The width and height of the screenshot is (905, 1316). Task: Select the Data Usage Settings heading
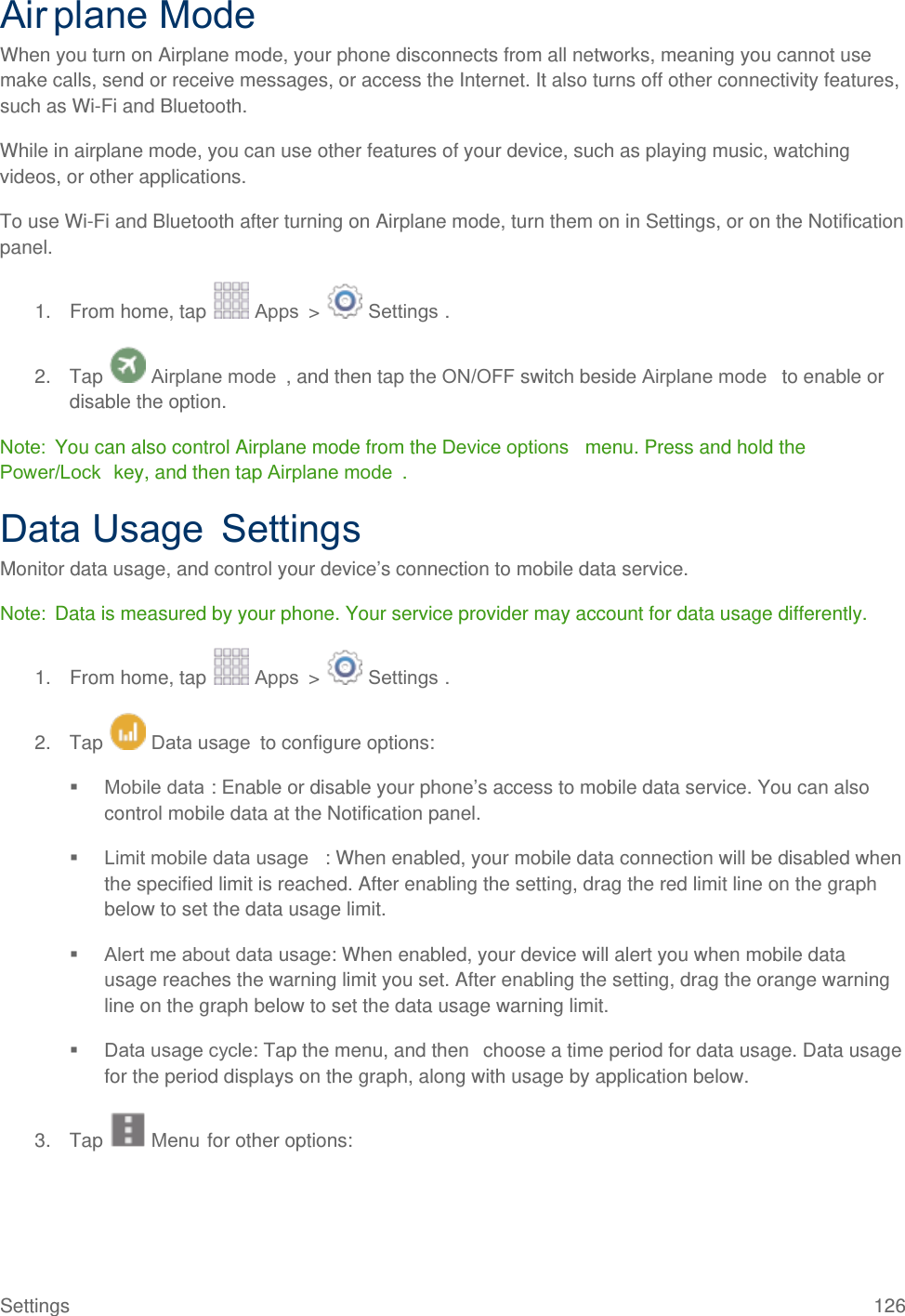[x=180, y=529]
